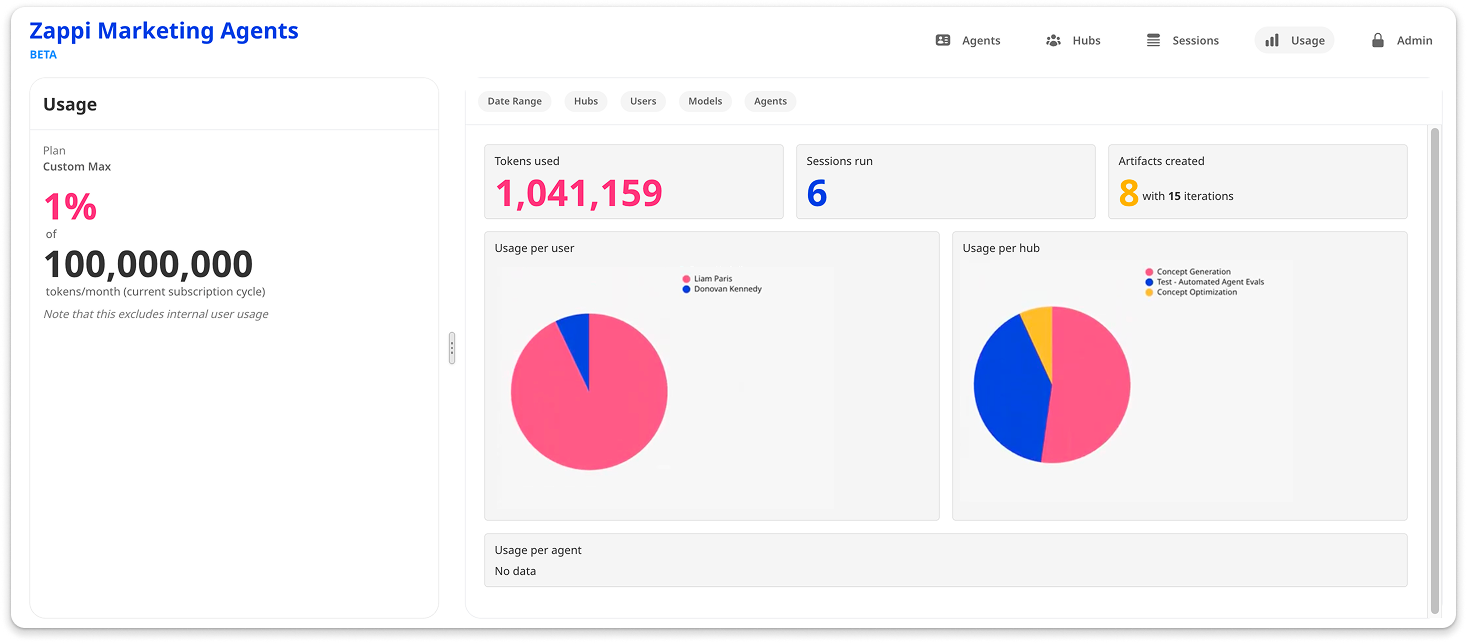Open the Models filter chip
This screenshot has height=643, width=1467.
click(x=705, y=101)
